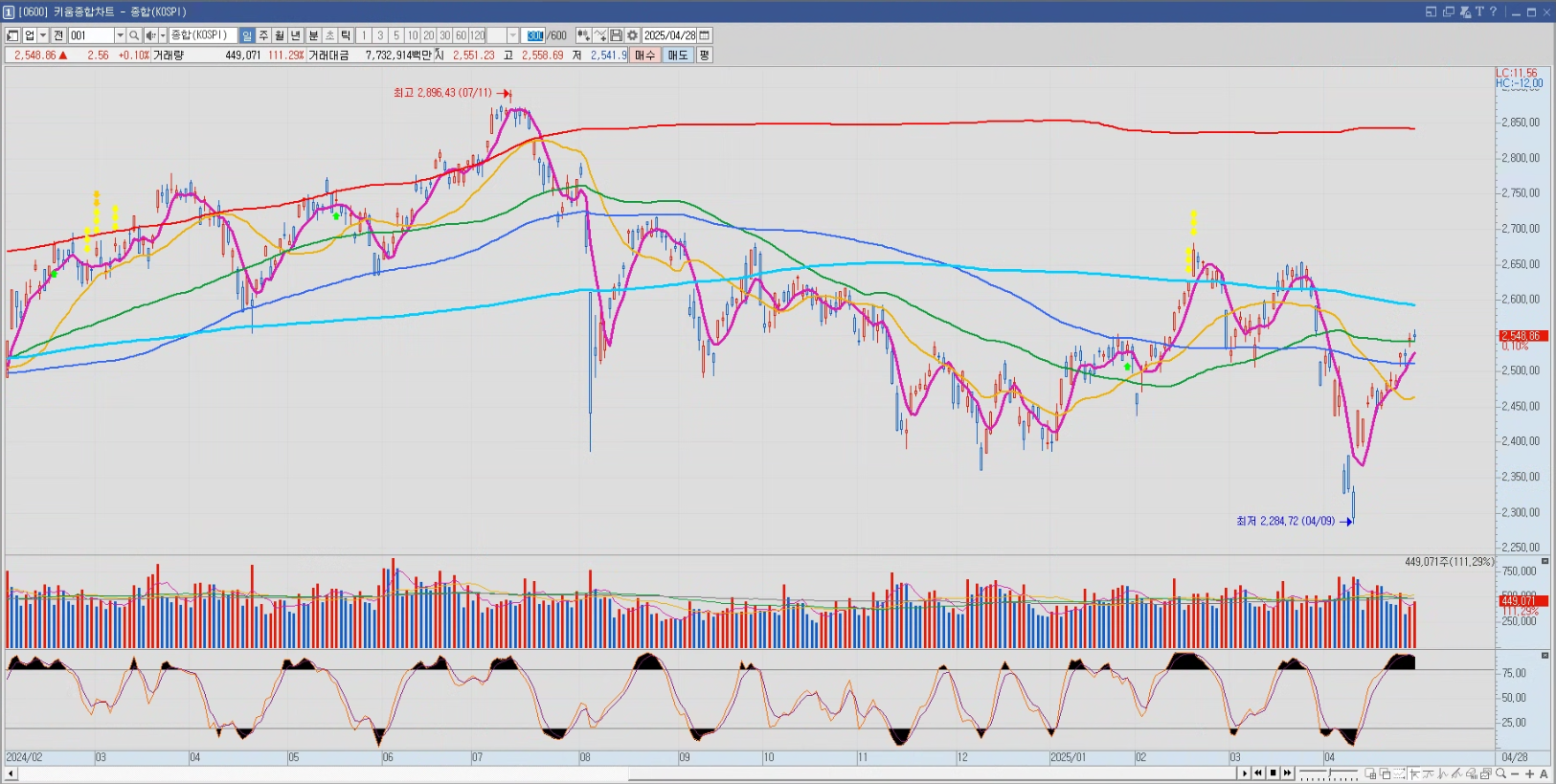Choose the 1 interval button
Screen dimensions: 1556x784
[364, 35]
